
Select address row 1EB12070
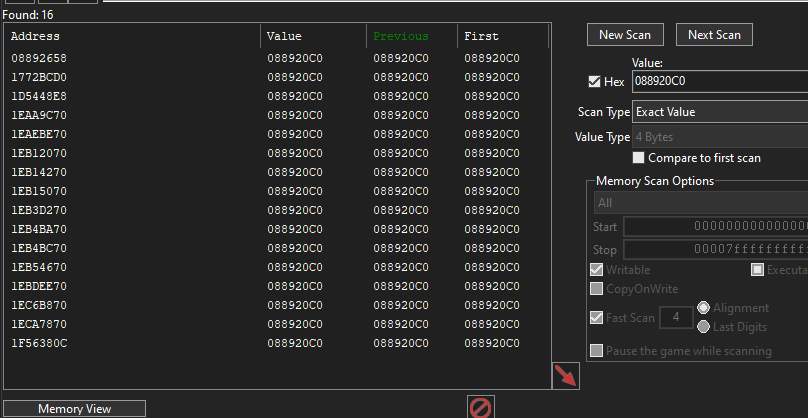pyautogui.click(x=277, y=153)
